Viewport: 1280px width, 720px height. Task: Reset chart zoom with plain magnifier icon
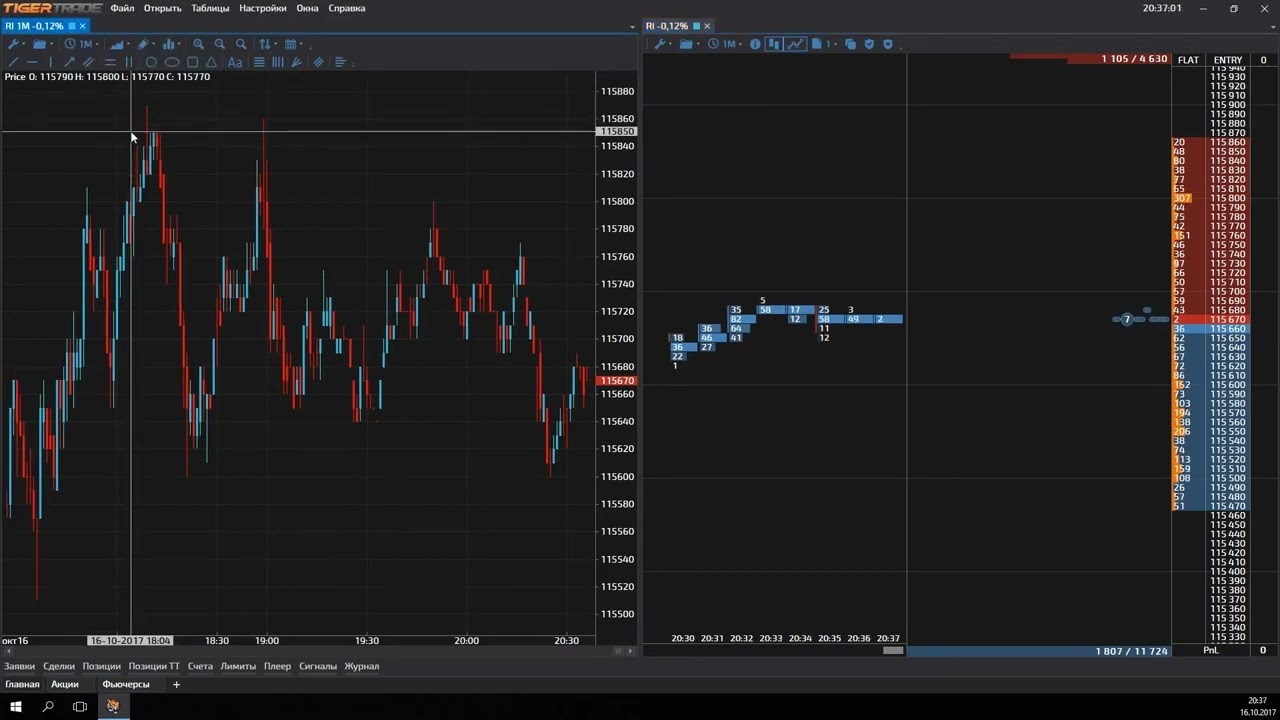(x=241, y=44)
